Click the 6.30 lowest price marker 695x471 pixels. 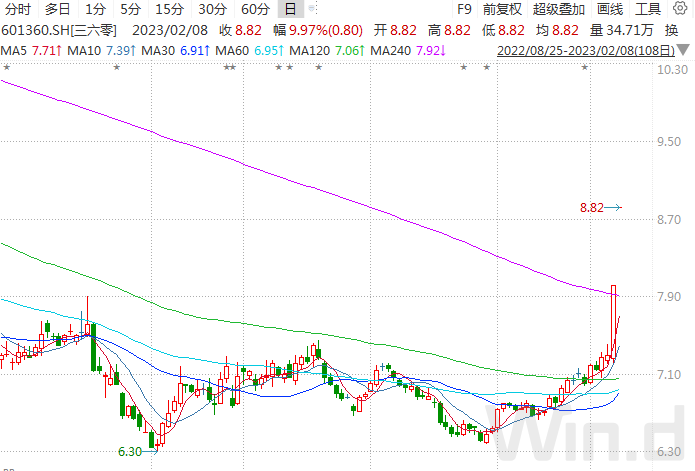tap(138, 452)
